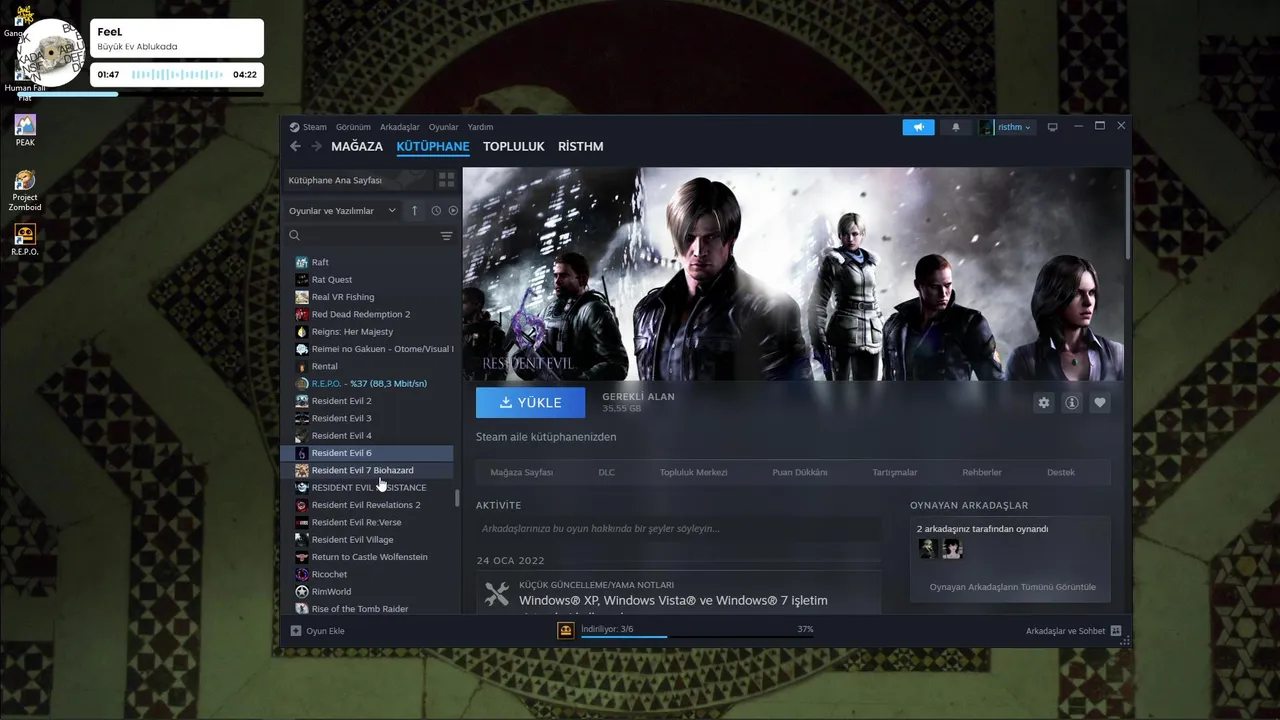Switch to Big Picture mode monitor icon
The width and height of the screenshot is (1280, 720).
point(1052,127)
